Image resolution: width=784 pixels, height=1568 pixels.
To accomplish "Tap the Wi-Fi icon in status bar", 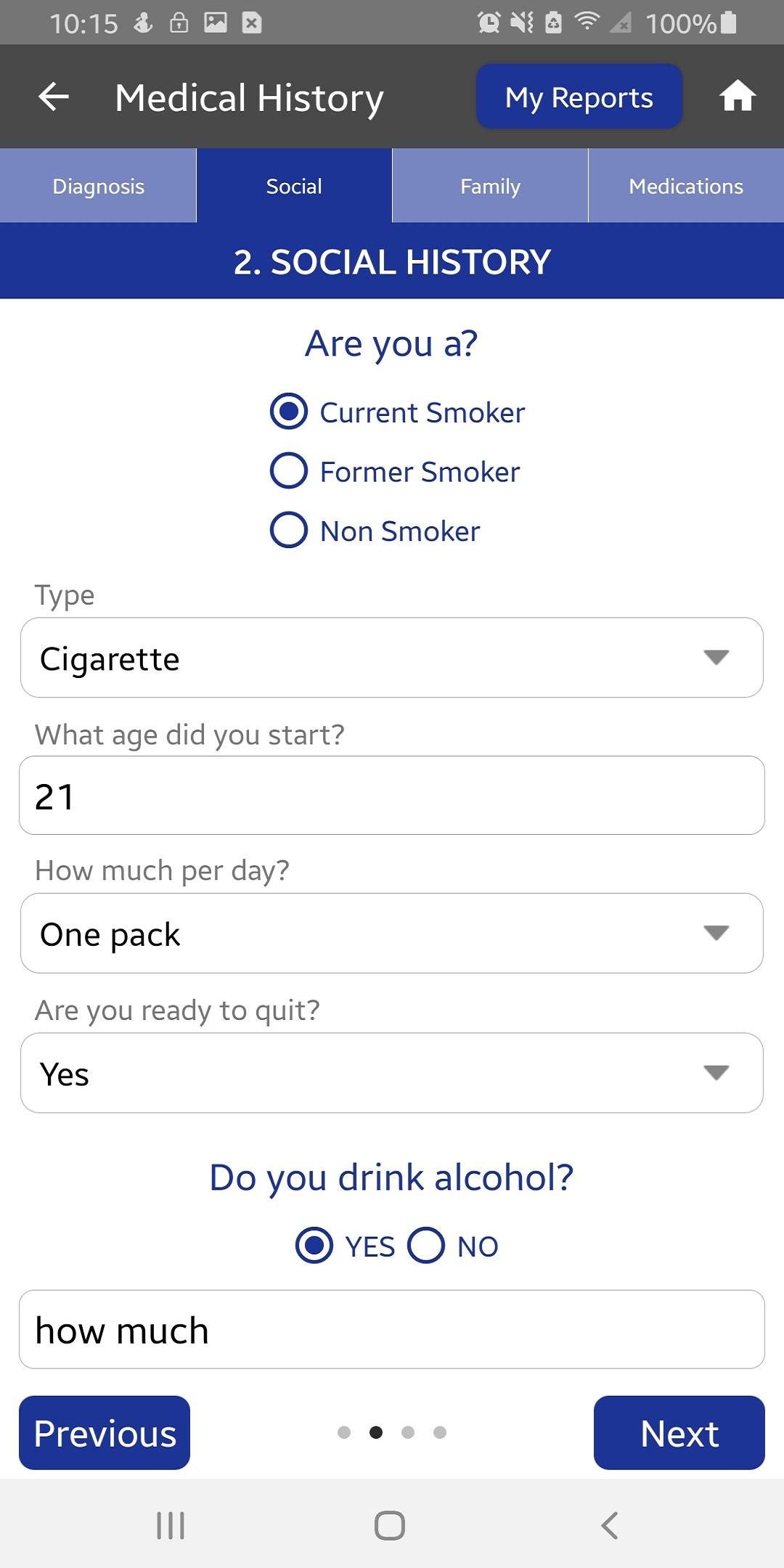I will coord(587,23).
